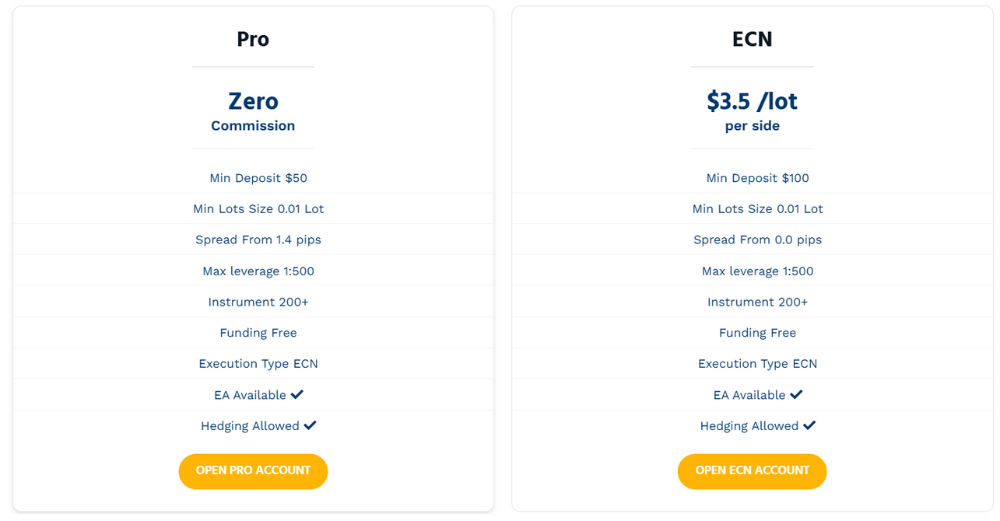Click Funding Free in the Pro card
The width and height of the screenshot is (1000, 521).
pos(258,333)
